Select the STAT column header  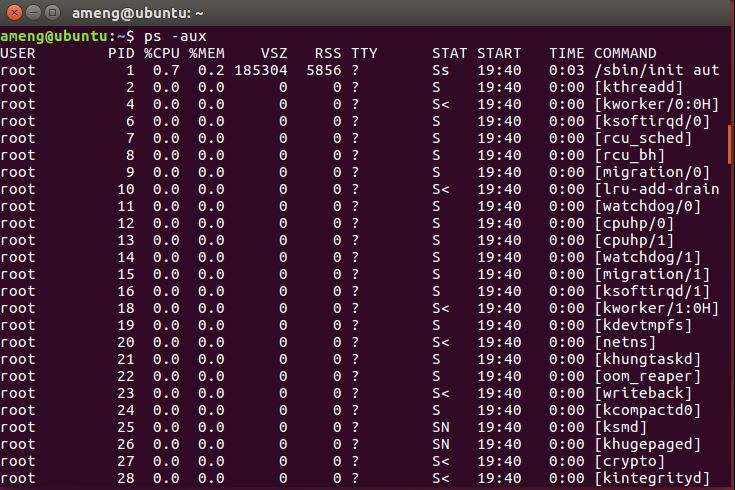coord(450,53)
